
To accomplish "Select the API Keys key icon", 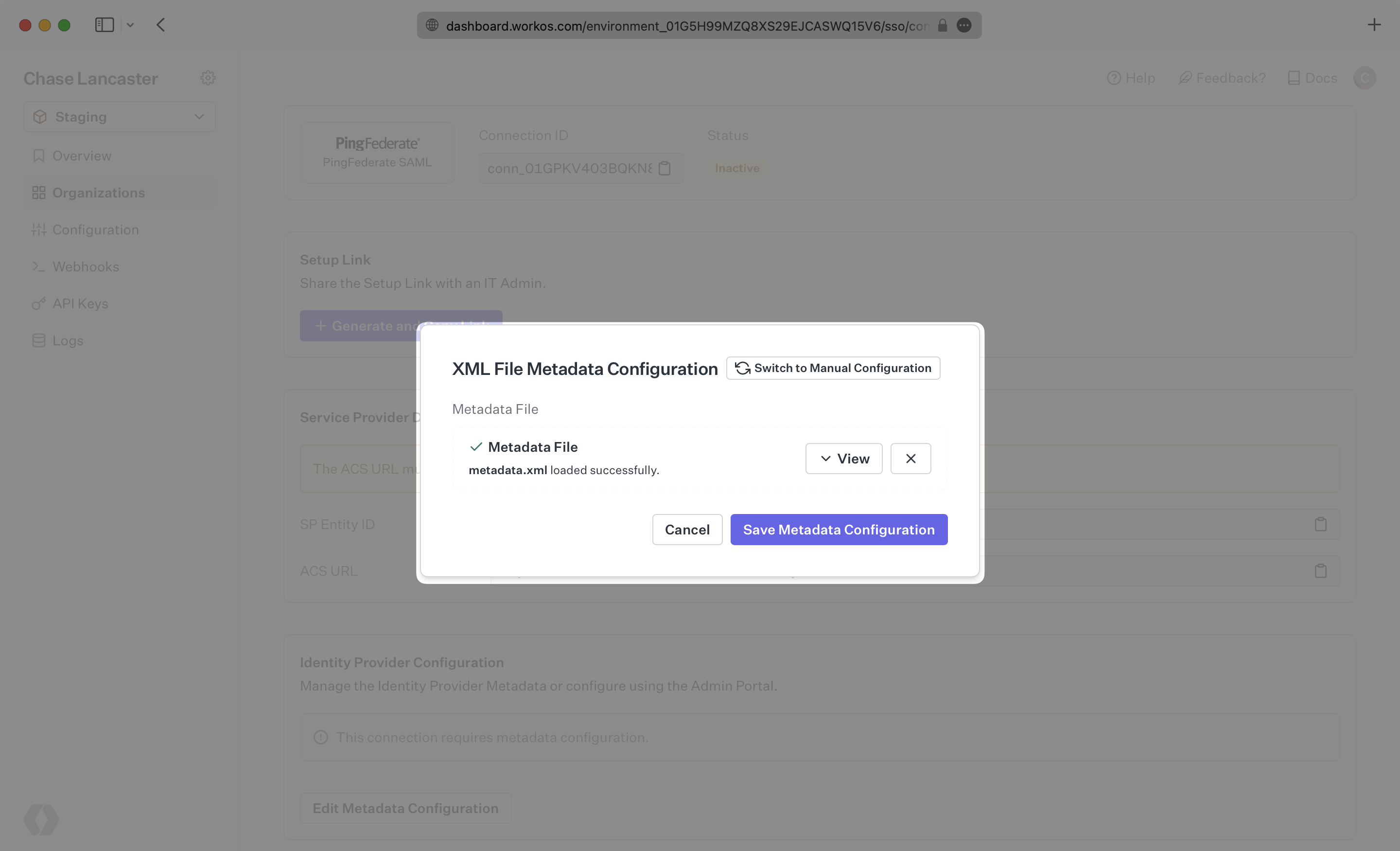I will coord(38,303).
